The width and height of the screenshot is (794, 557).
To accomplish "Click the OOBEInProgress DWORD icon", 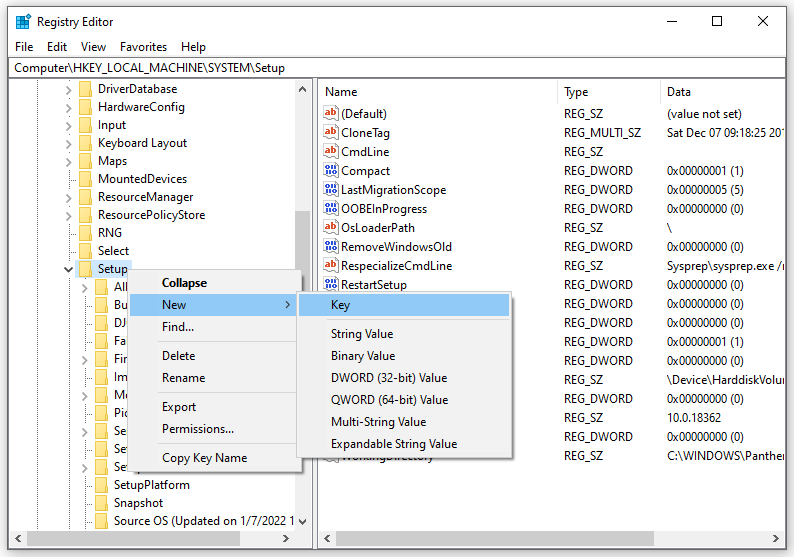I will coord(331,208).
